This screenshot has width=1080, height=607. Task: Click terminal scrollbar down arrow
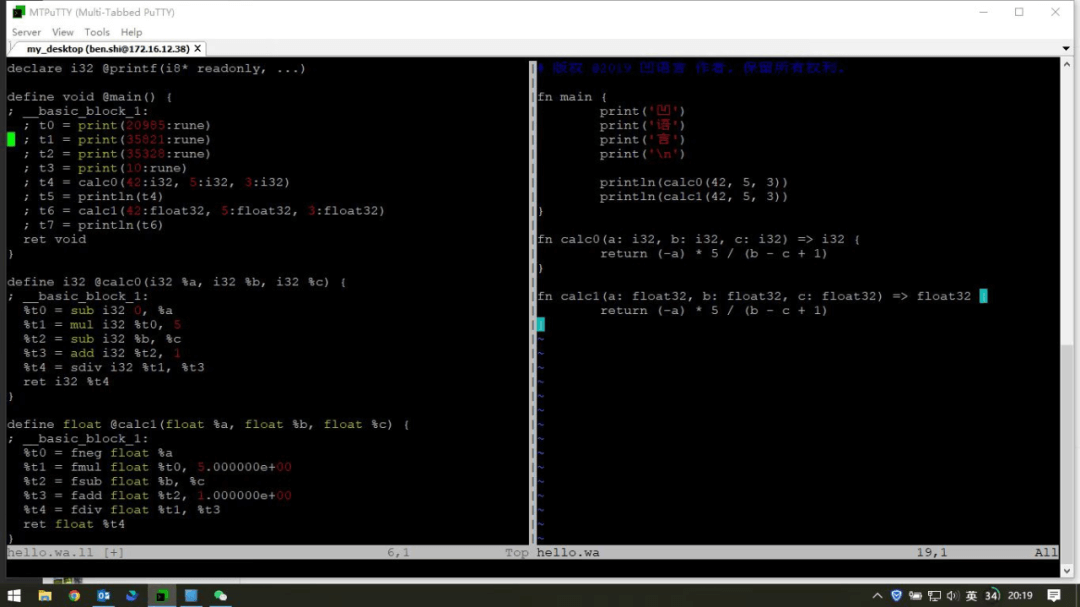pyautogui.click(x=1066, y=570)
